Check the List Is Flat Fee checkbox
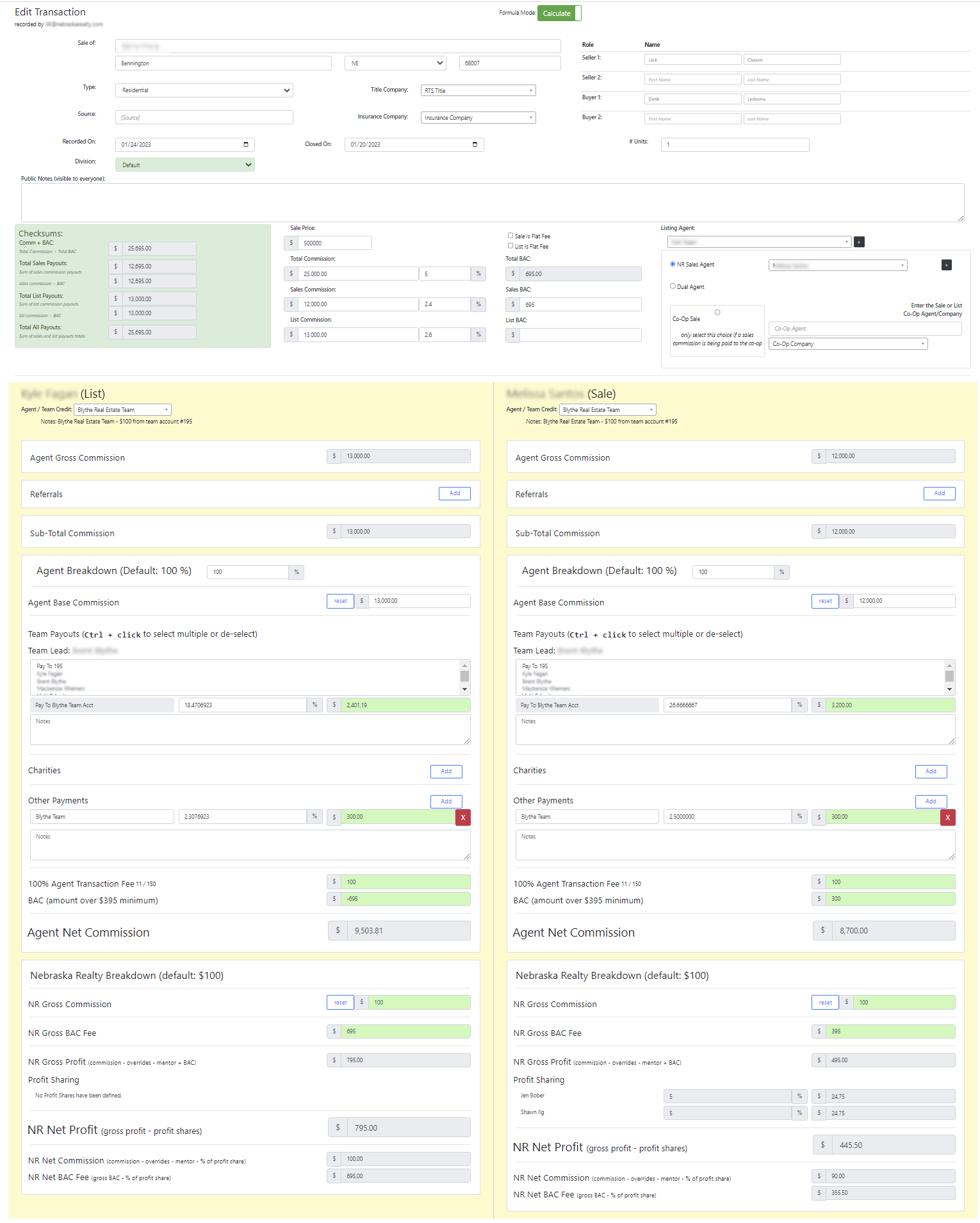Image resolution: width=980 pixels, height=1223 pixels. (510, 246)
